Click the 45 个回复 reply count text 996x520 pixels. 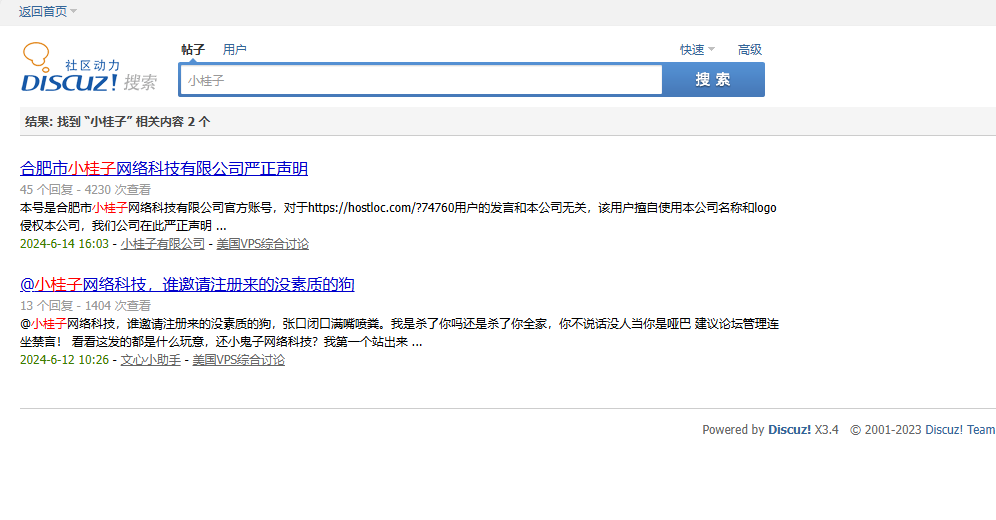[46, 190]
